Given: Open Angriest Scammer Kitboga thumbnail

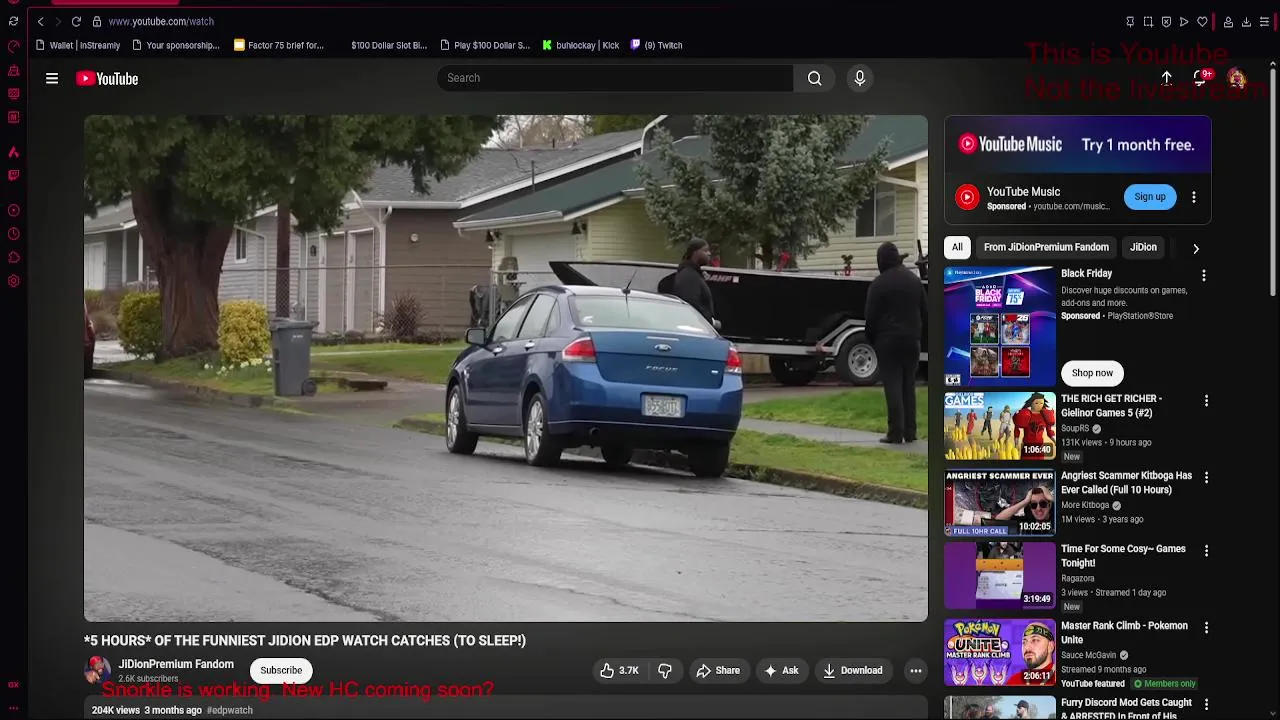Looking at the screenshot, I should click(1000, 504).
